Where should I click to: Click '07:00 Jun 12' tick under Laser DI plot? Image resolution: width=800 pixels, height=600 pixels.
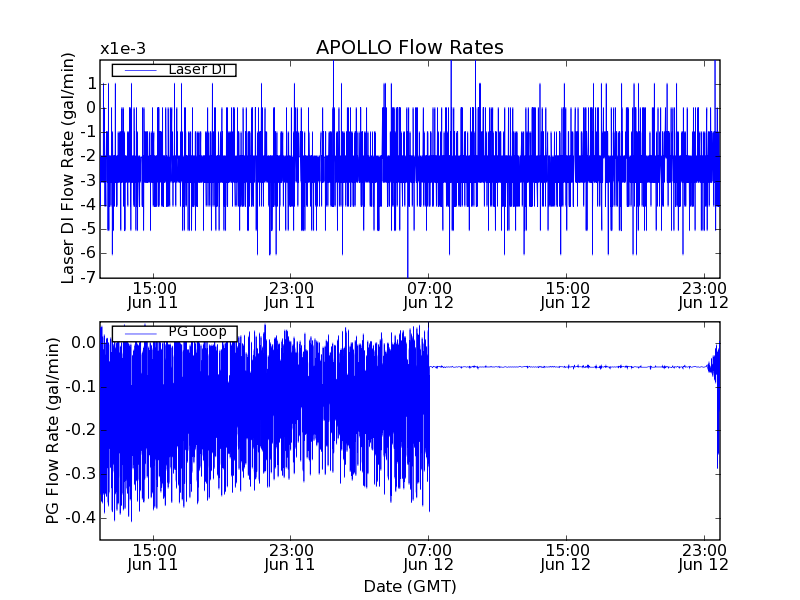[x=429, y=295]
